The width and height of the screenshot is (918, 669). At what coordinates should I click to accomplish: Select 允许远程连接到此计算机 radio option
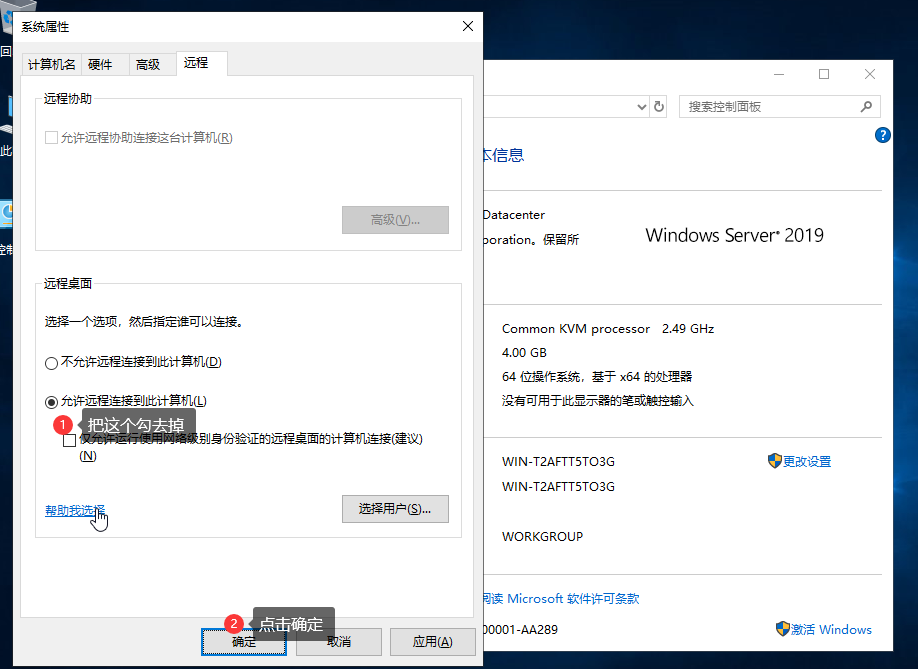click(x=52, y=402)
